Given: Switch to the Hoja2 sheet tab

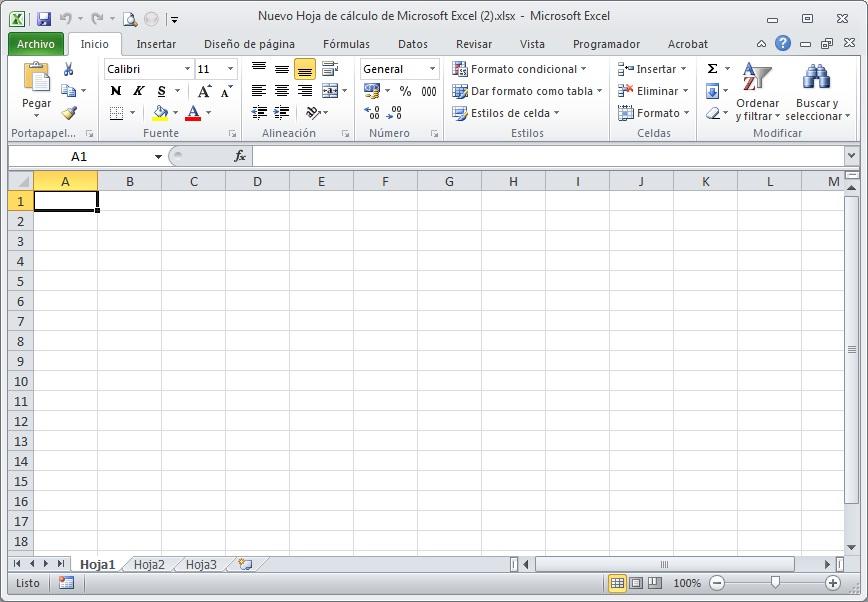Looking at the screenshot, I should click(148, 564).
